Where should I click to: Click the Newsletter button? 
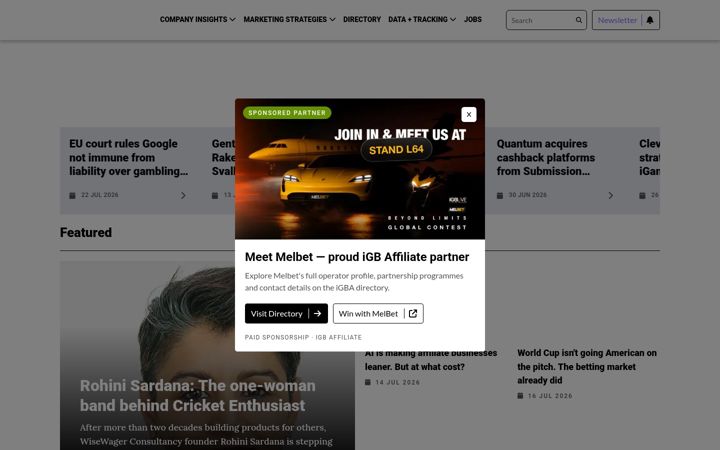[x=625, y=20]
